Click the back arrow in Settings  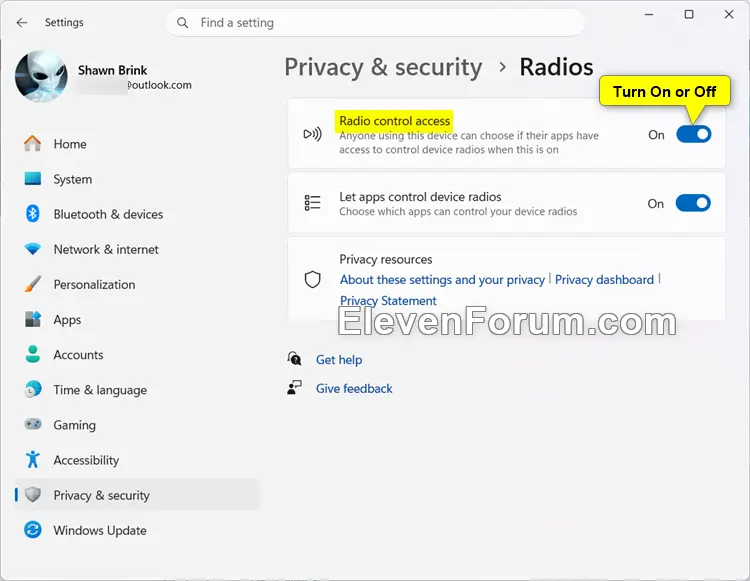(22, 22)
